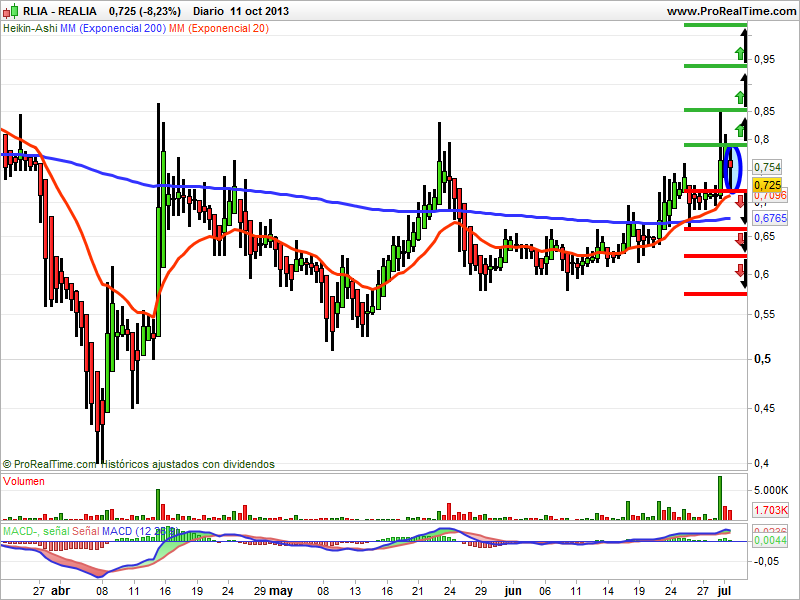Open the www.ProRealTime.com link

coord(729,9)
